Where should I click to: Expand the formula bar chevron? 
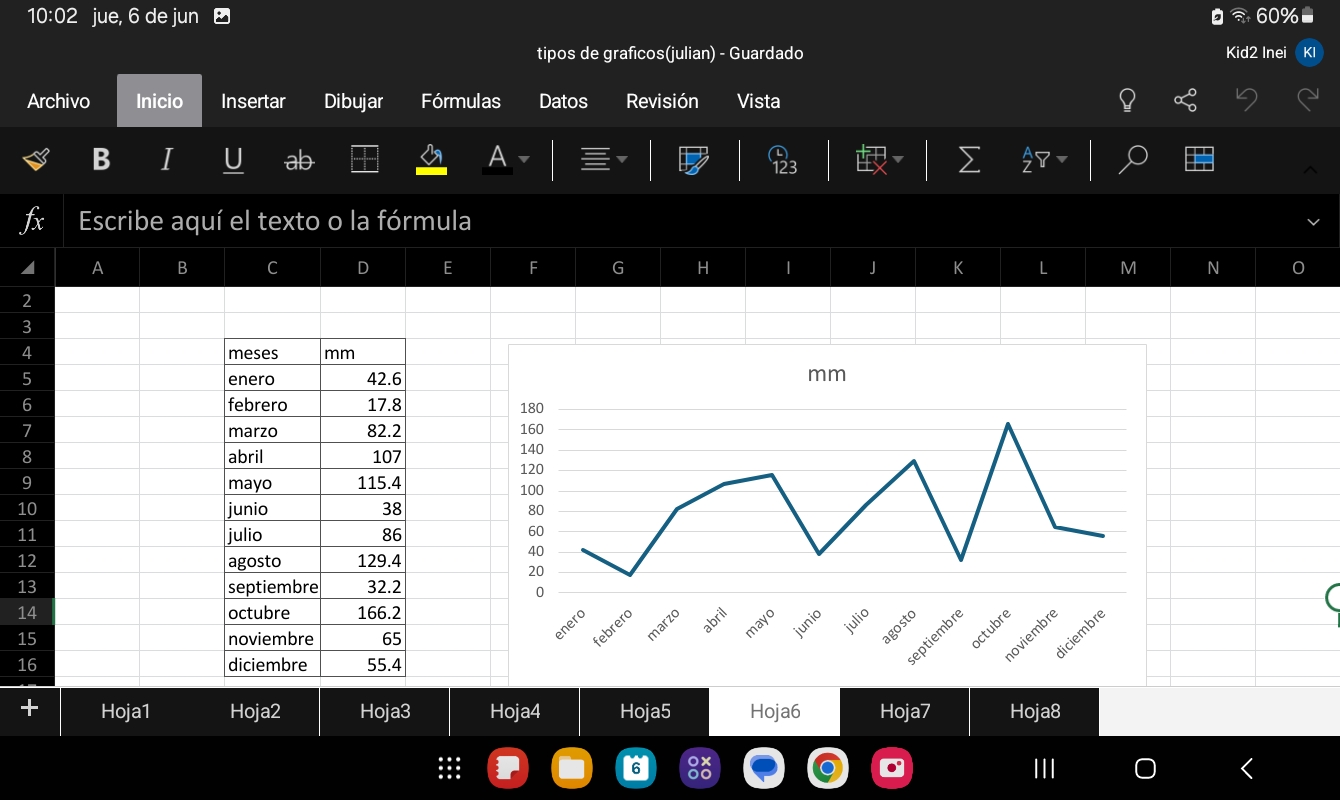pyautogui.click(x=1313, y=222)
